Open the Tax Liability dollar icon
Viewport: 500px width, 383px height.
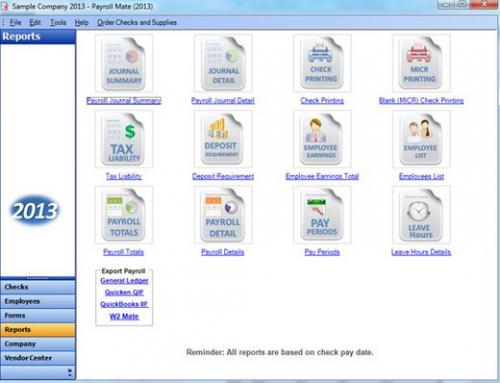coord(124,139)
